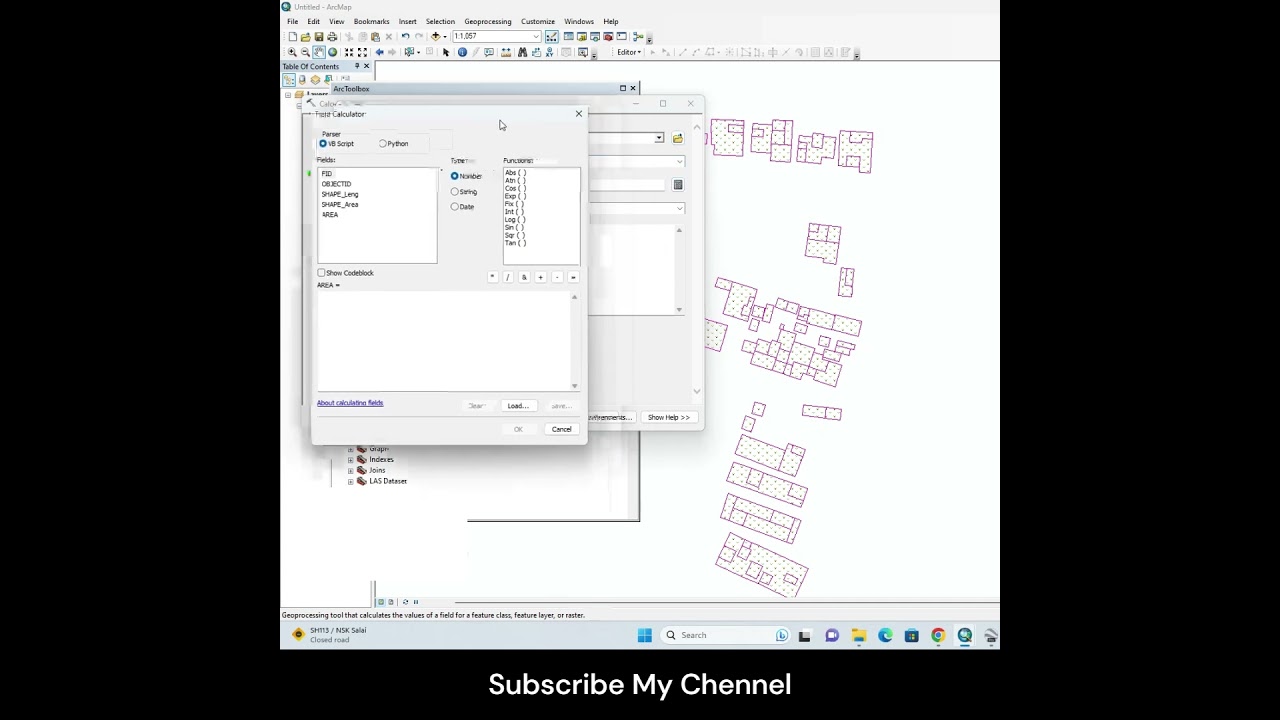Screen dimensions: 1280x720
Task: Open the Measure tool
Action: click(x=506, y=52)
